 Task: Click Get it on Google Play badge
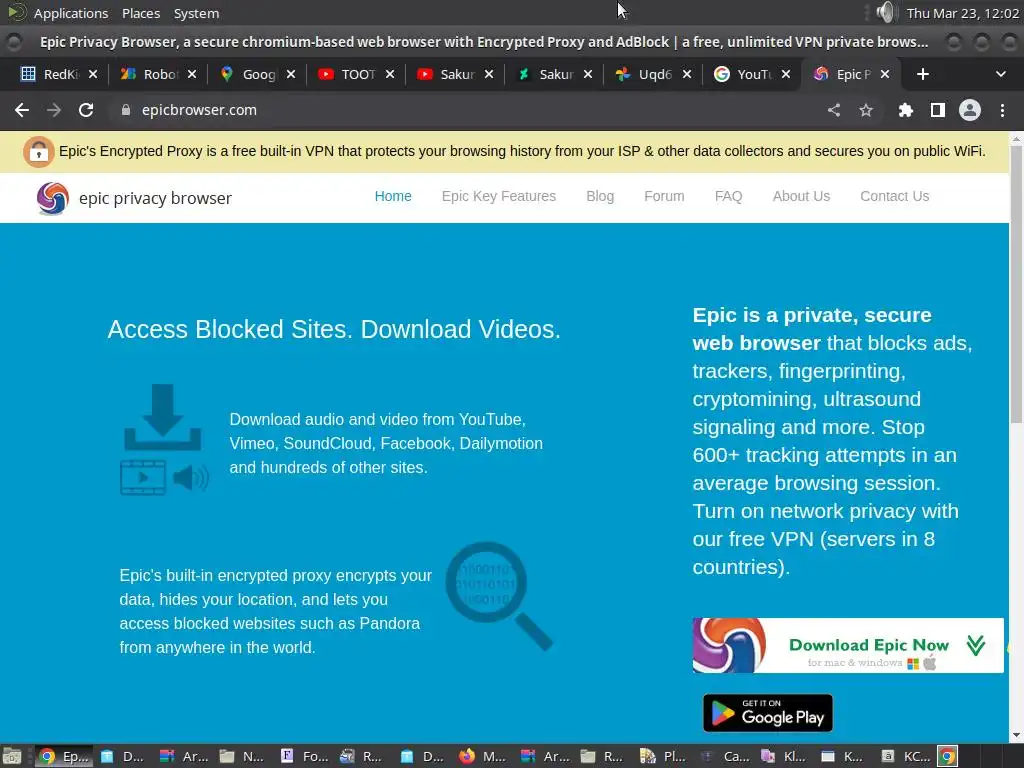[x=768, y=713]
